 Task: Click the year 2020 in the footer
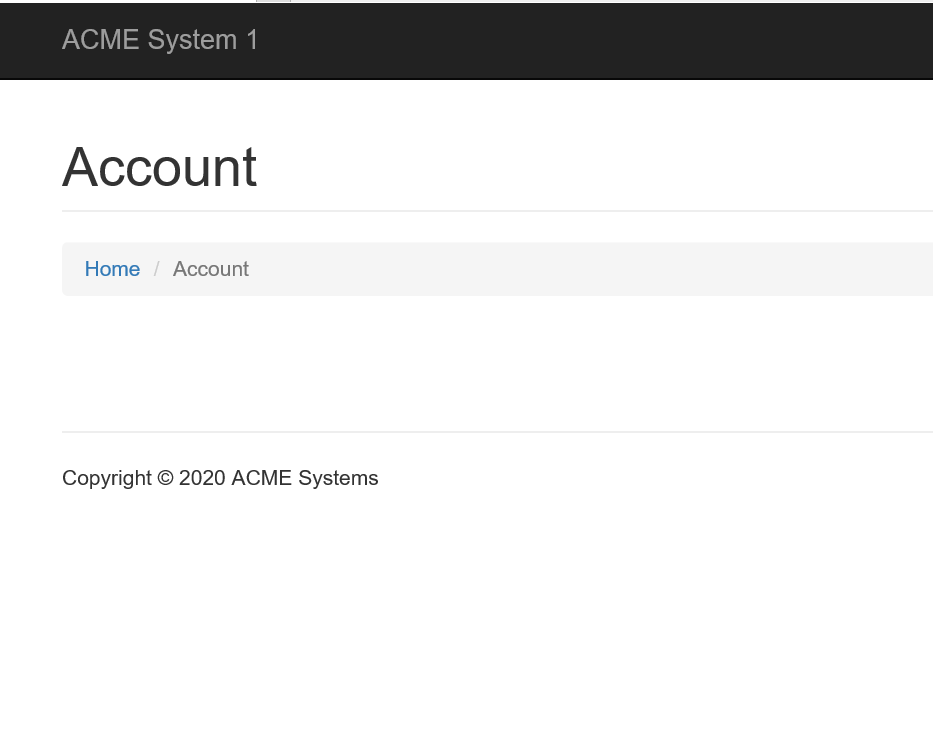(x=202, y=478)
